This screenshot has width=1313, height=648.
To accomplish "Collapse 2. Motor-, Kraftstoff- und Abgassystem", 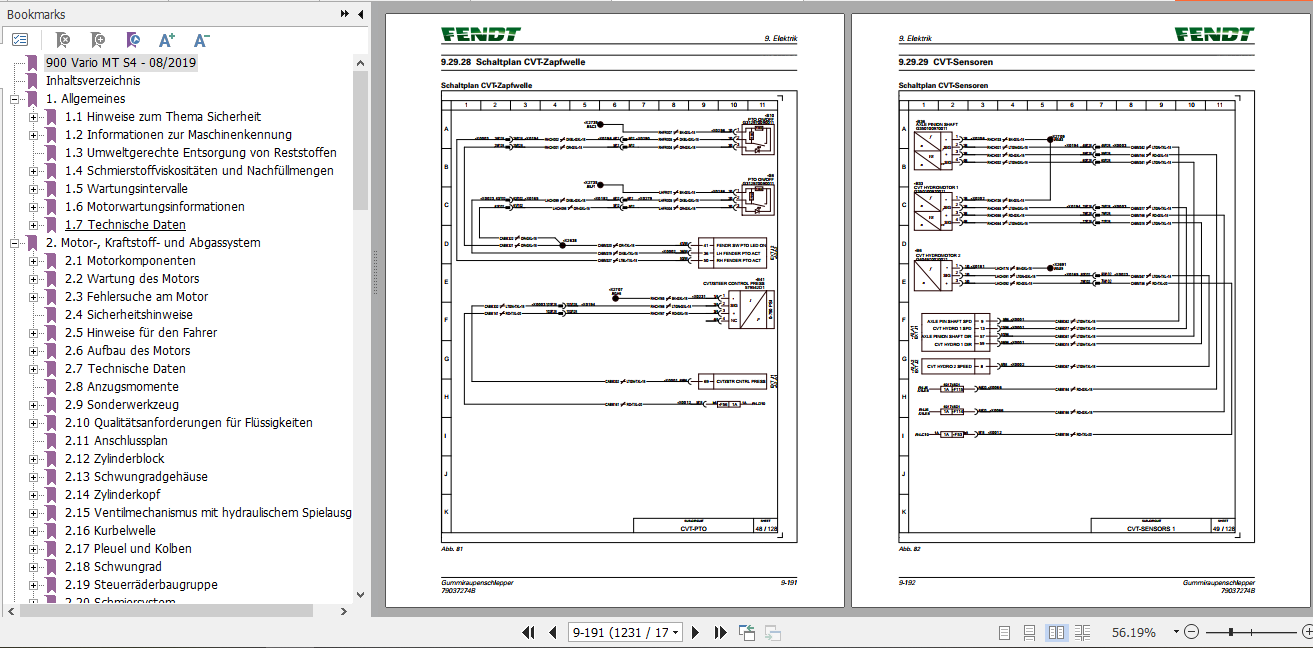I will [15, 243].
